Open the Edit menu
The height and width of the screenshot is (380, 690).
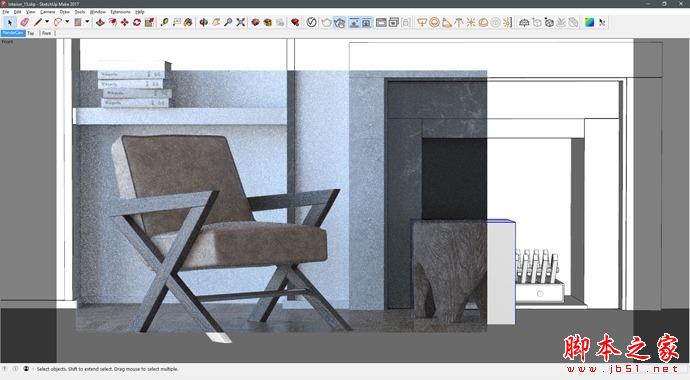[x=17, y=12]
